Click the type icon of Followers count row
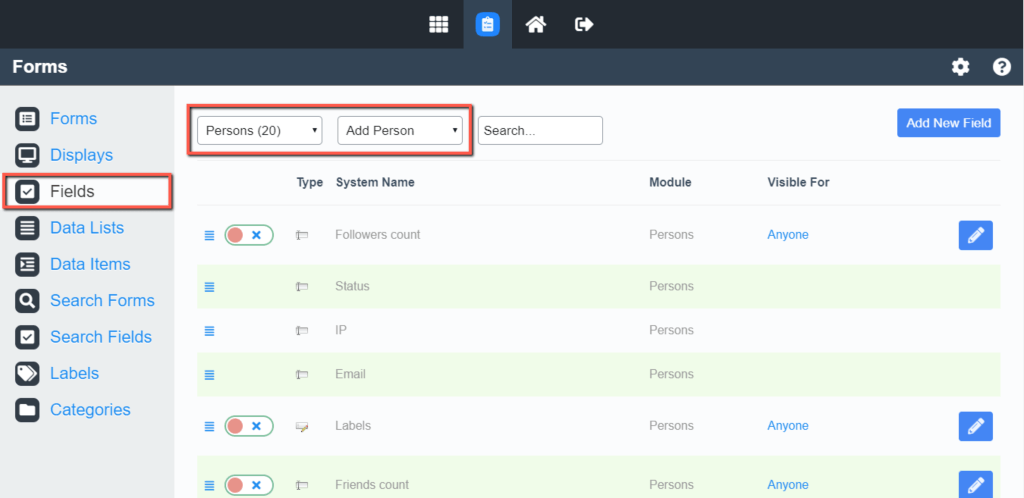Viewport: 1024px width, 498px height. pyautogui.click(x=302, y=236)
